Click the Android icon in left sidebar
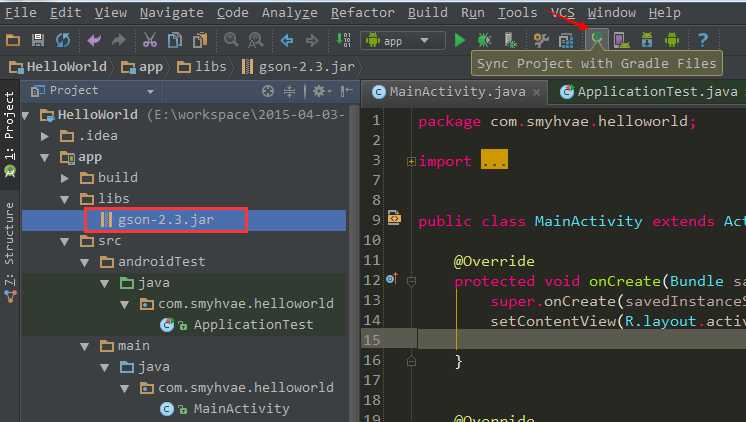 pyautogui.click(x=10, y=171)
